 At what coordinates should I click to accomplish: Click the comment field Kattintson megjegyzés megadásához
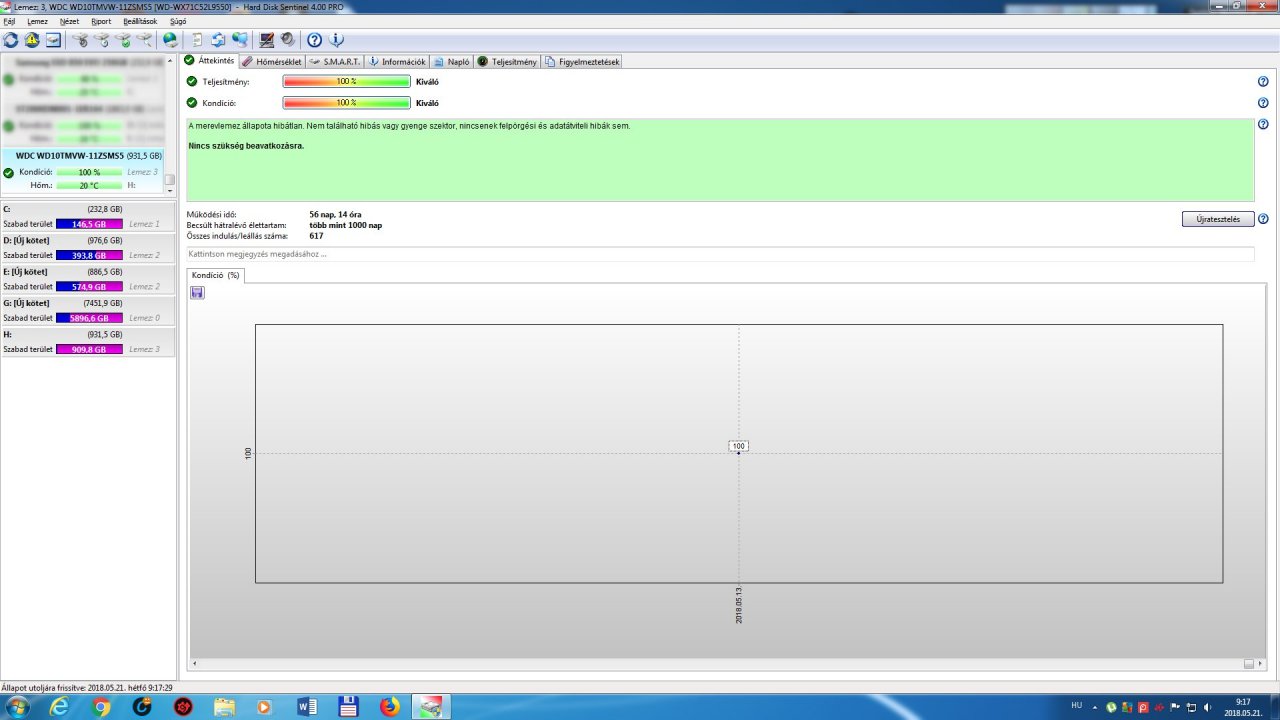(x=720, y=254)
